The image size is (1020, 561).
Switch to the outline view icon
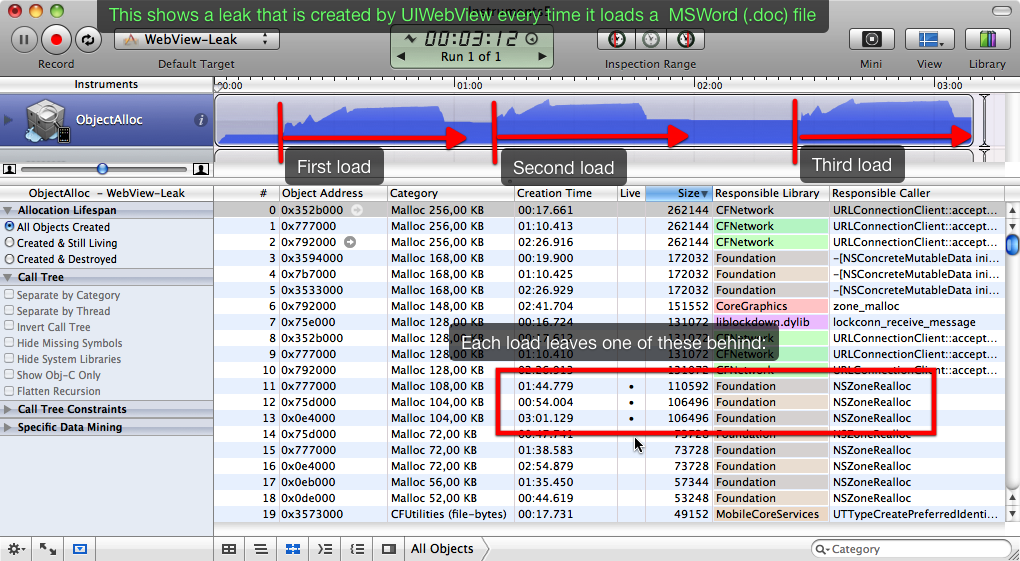(325, 549)
